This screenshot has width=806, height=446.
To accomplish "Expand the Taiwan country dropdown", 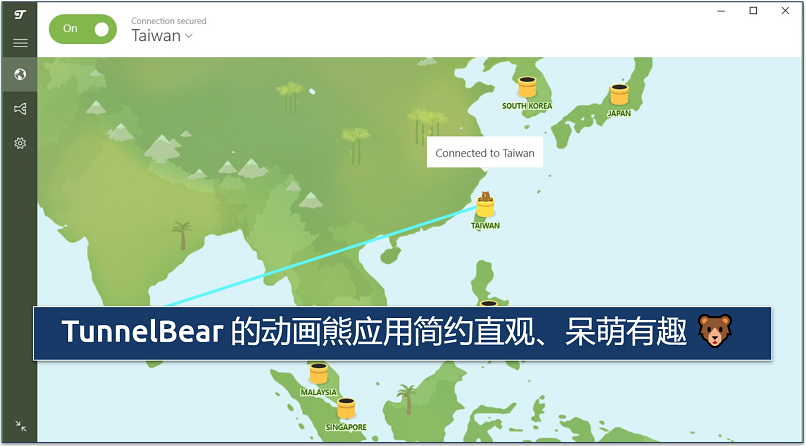I will coord(162,36).
